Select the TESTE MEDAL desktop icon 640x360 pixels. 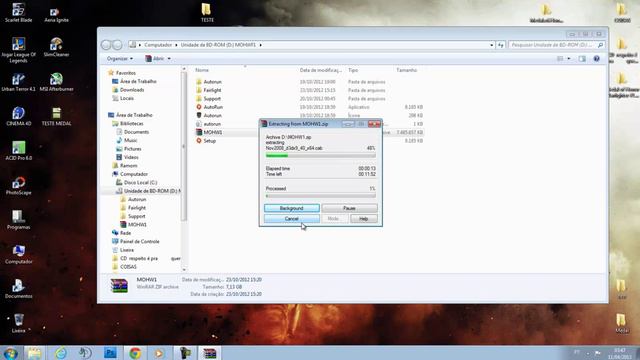56,116
